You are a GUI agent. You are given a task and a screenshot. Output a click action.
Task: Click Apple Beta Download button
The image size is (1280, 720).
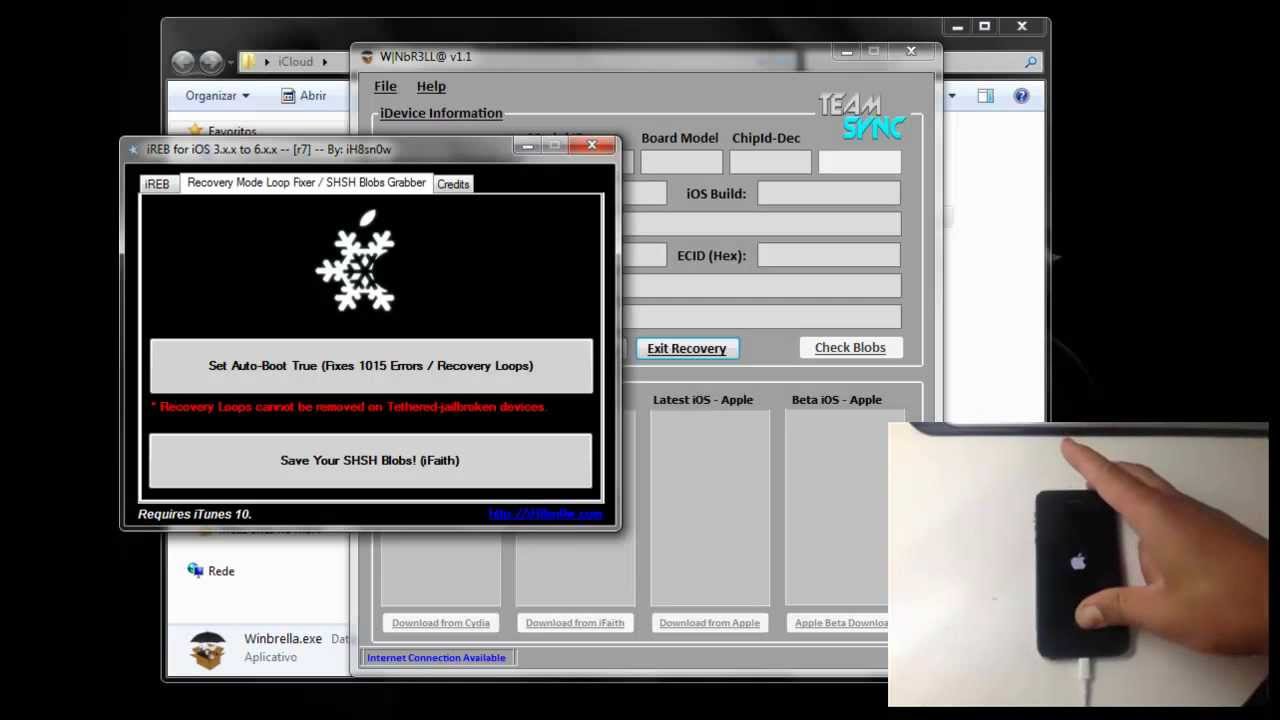tap(838, 623)
